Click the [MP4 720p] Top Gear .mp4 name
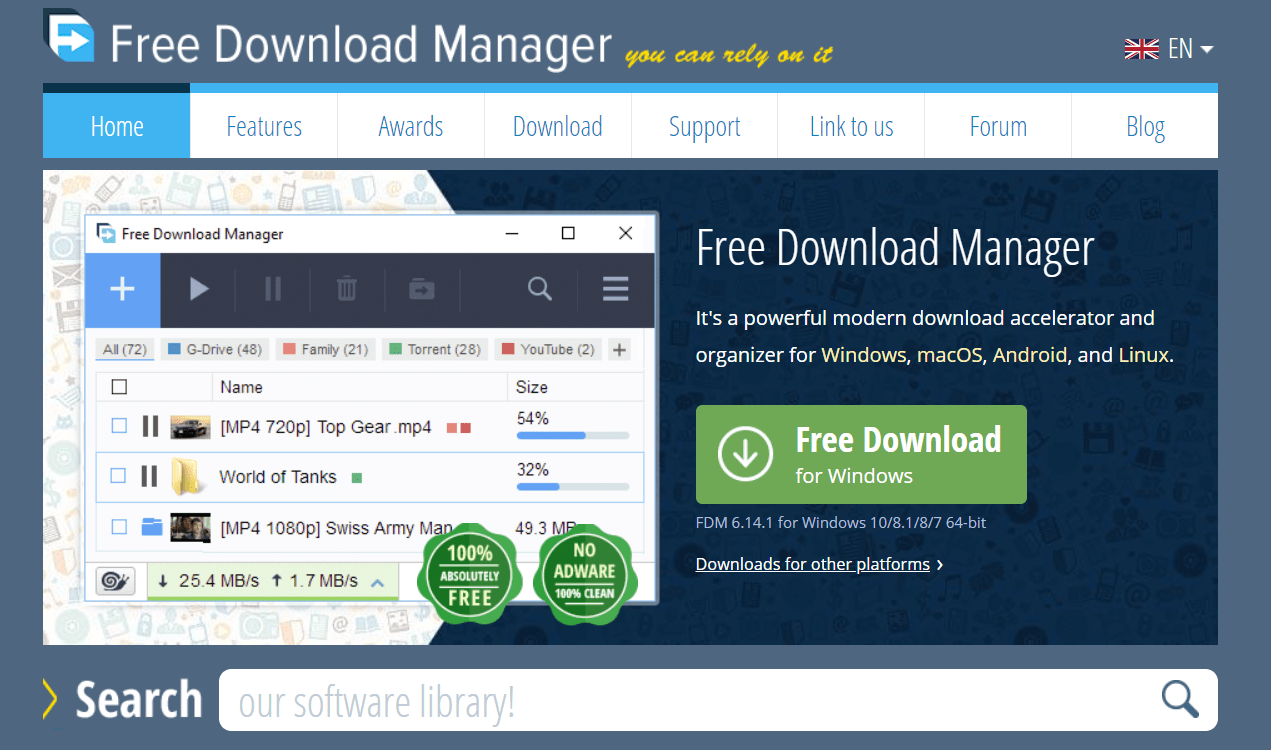Image resolution: width=1271 pixels, height=750 pixels. click(326, 427)
